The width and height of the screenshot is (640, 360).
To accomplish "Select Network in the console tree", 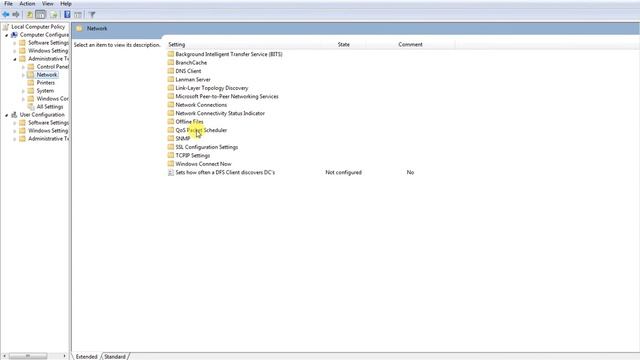I will point(47,75).
